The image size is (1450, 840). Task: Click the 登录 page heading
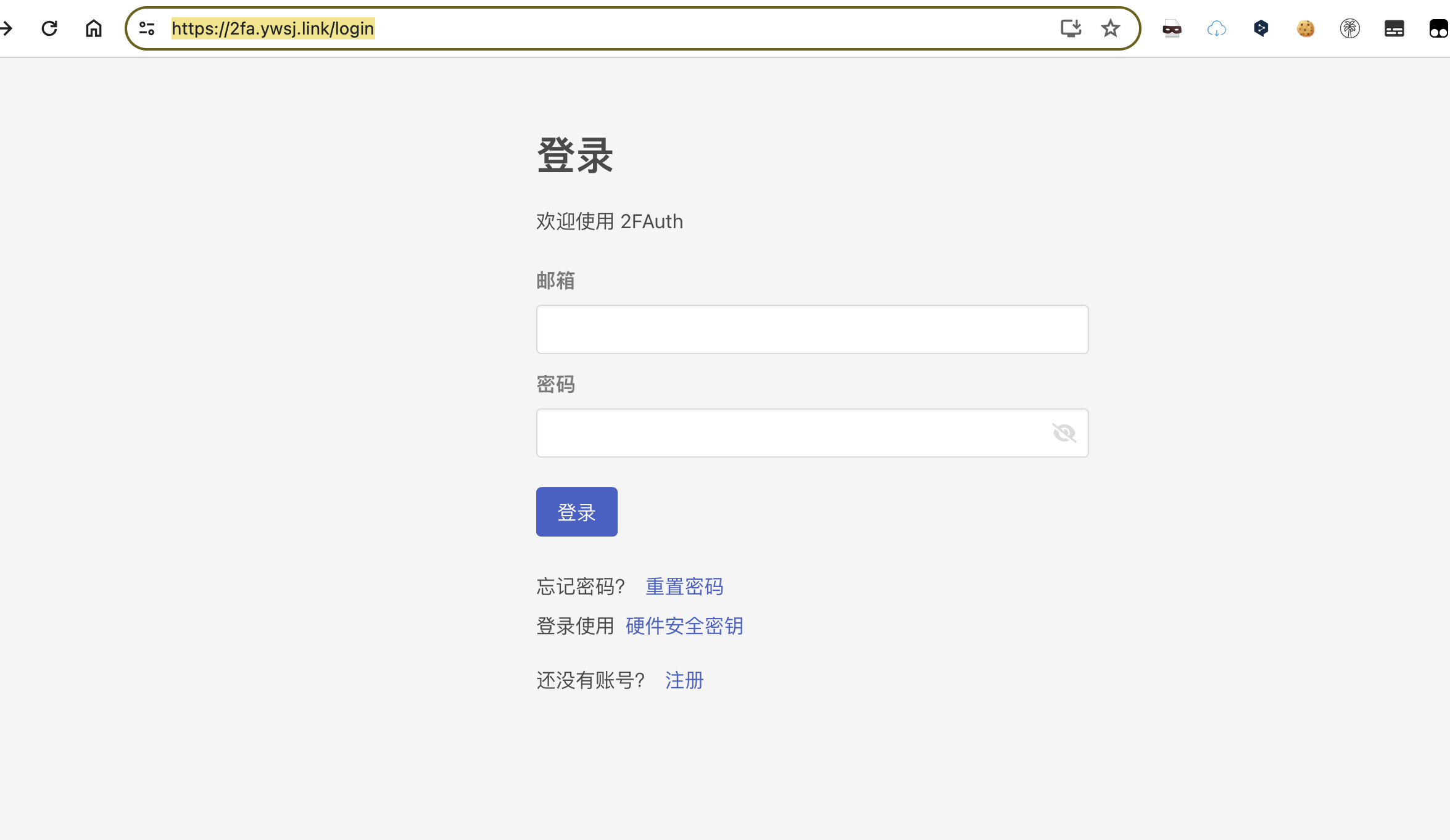pyautogui.click(x=574, y=155)
